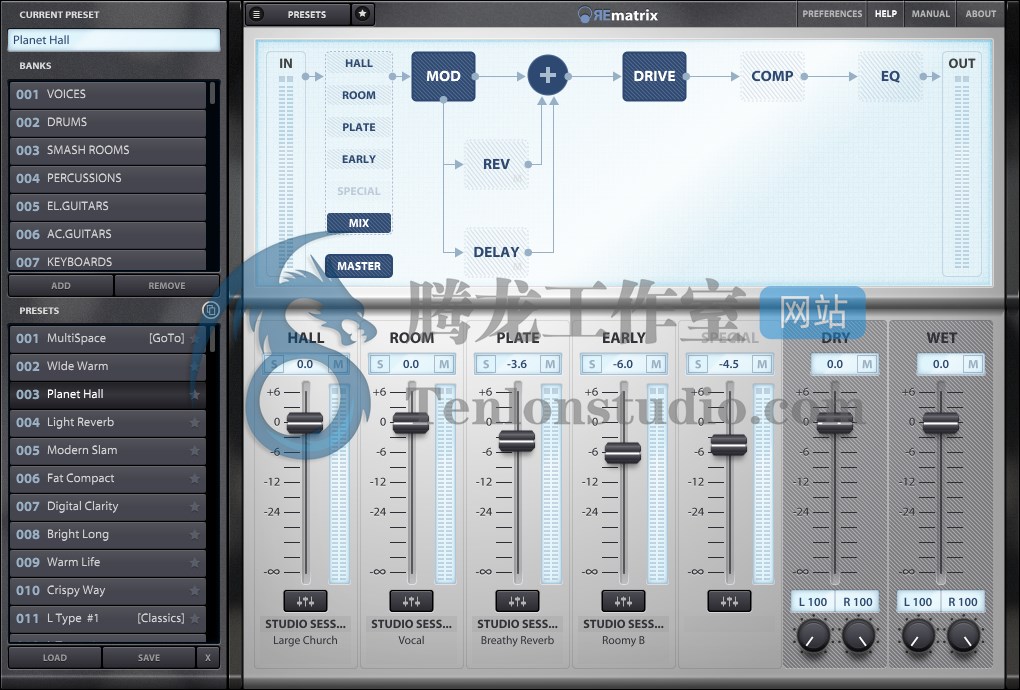Click the WET L 100 width value

(x=917, y=602)
